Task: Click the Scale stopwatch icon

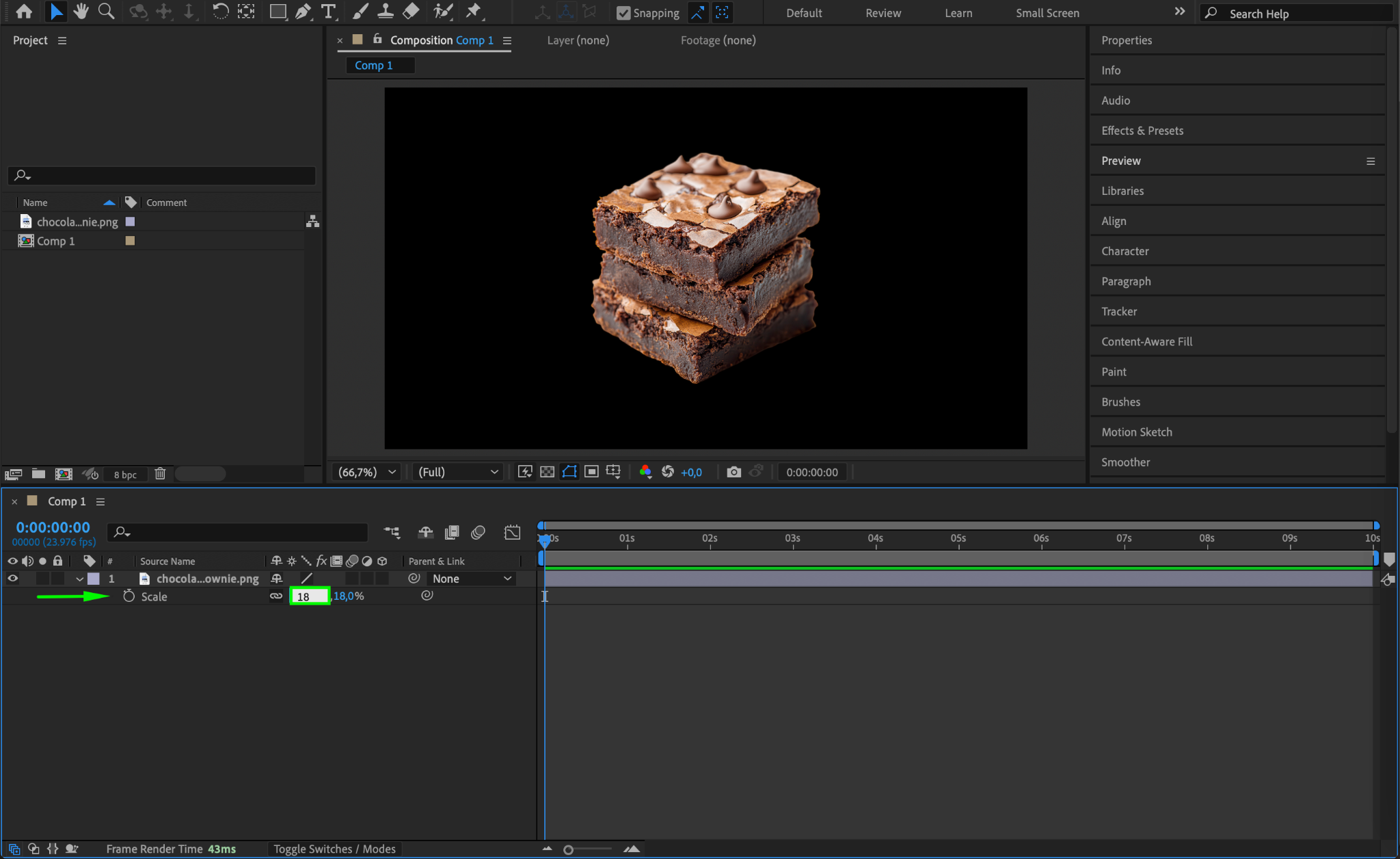Action: [x=129, y=596]
